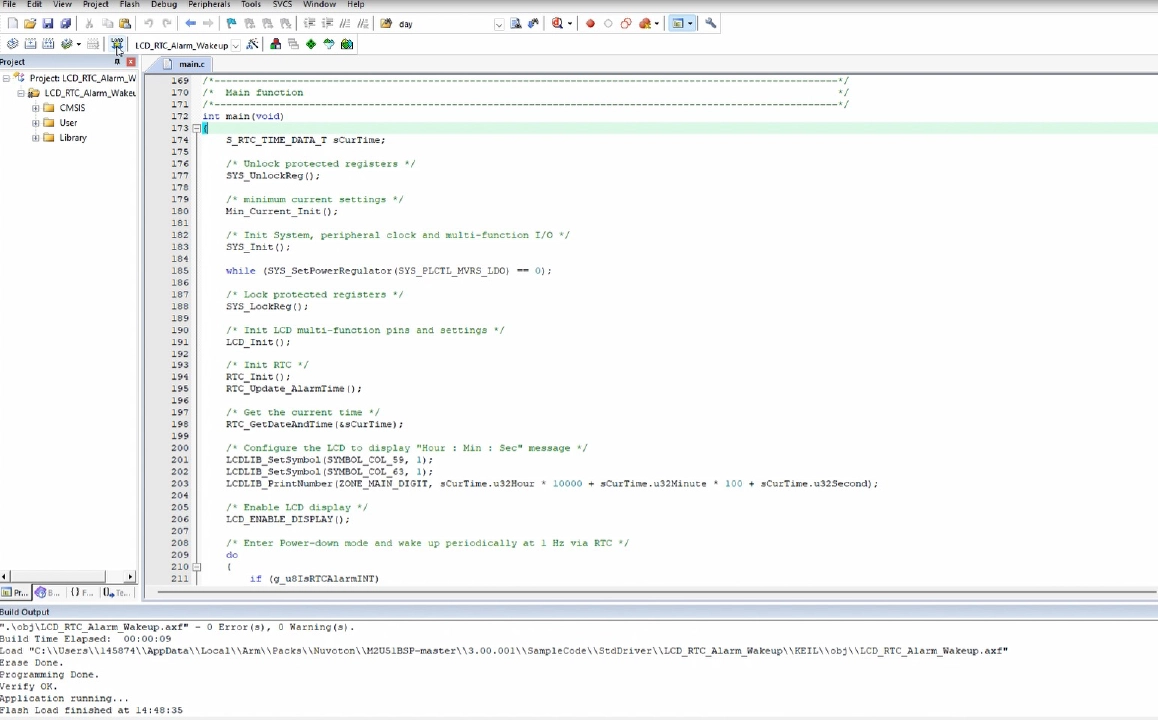The width and height of the screenshot is (1158, 720).
Task: Select the Project tab at the panel bottom
Action: click(15, 592)
